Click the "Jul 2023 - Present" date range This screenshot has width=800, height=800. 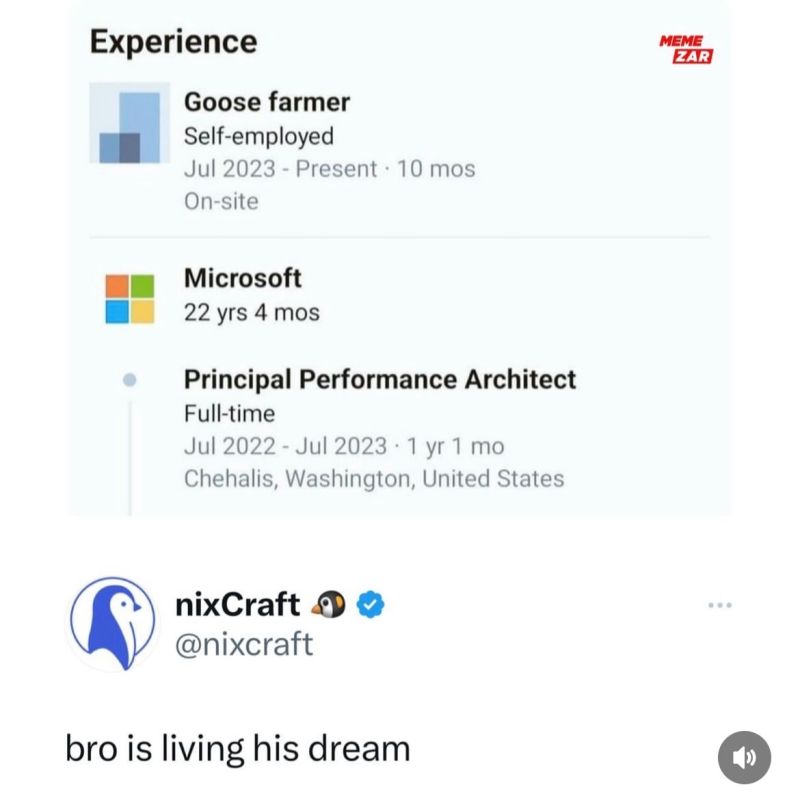tap(281, 169)
